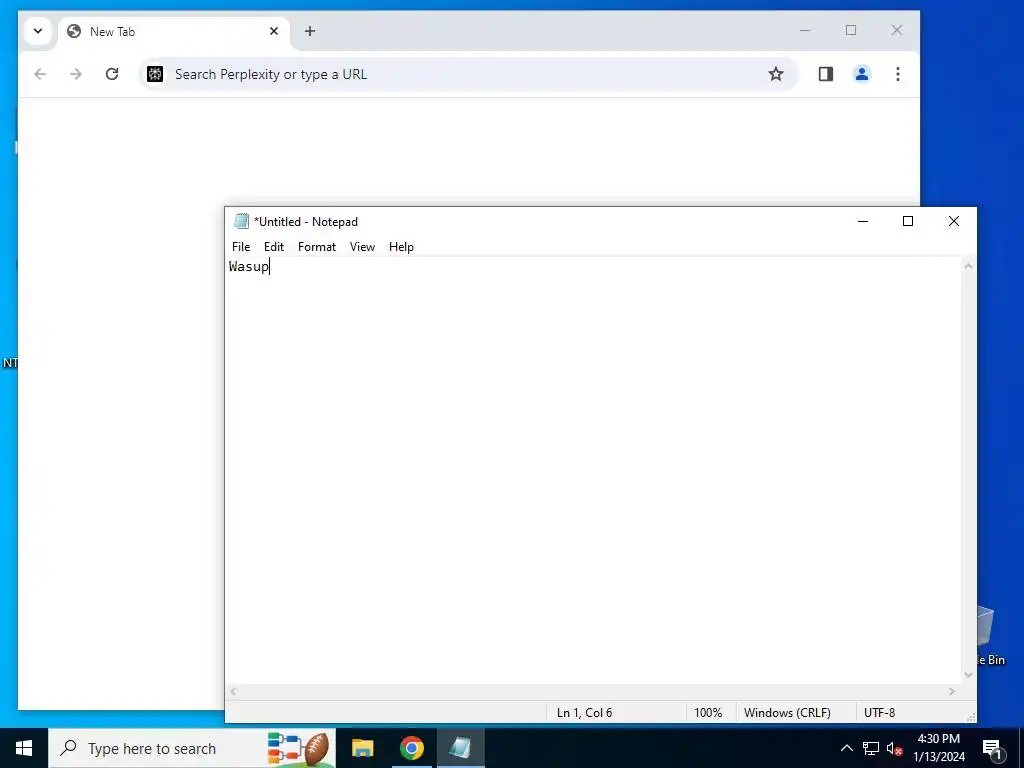Open the Help menu in Notepad
1024x768 pixels.
(x=401, y=247)
